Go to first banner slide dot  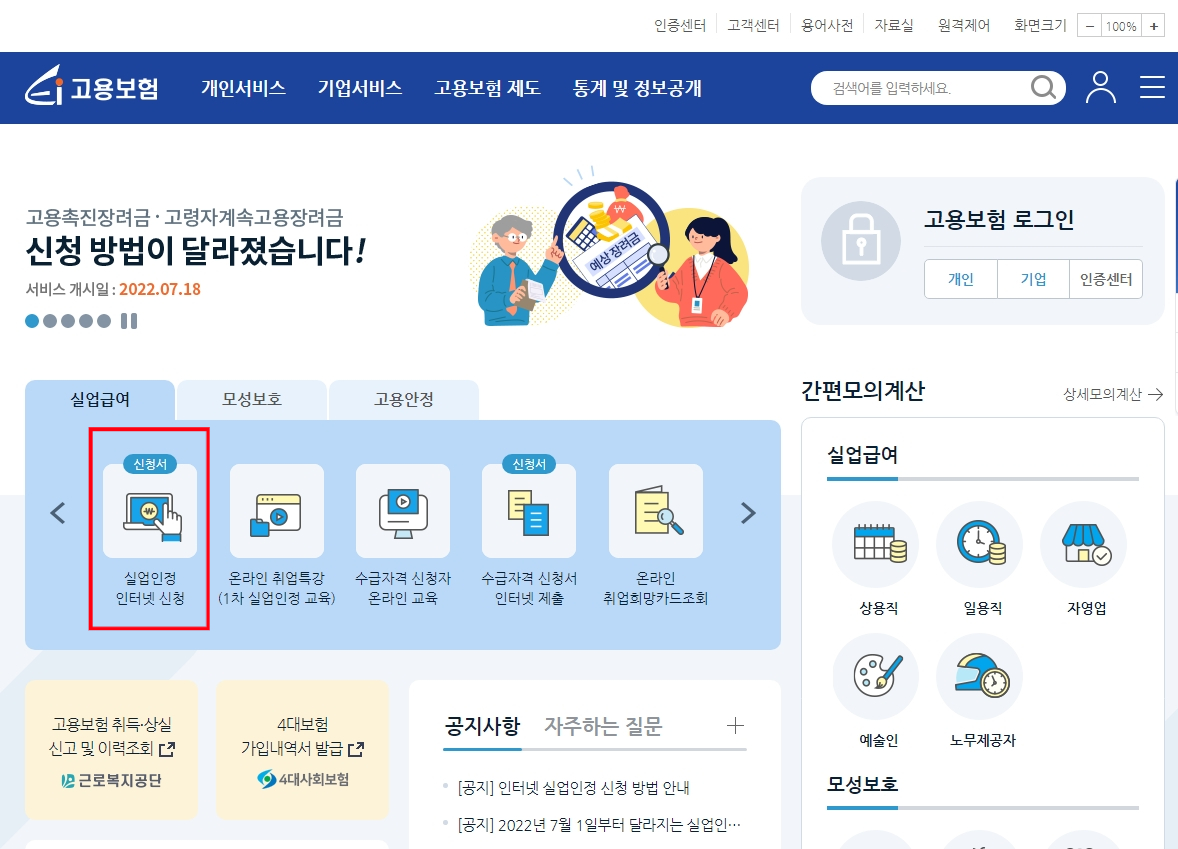[x=32, y=321]
